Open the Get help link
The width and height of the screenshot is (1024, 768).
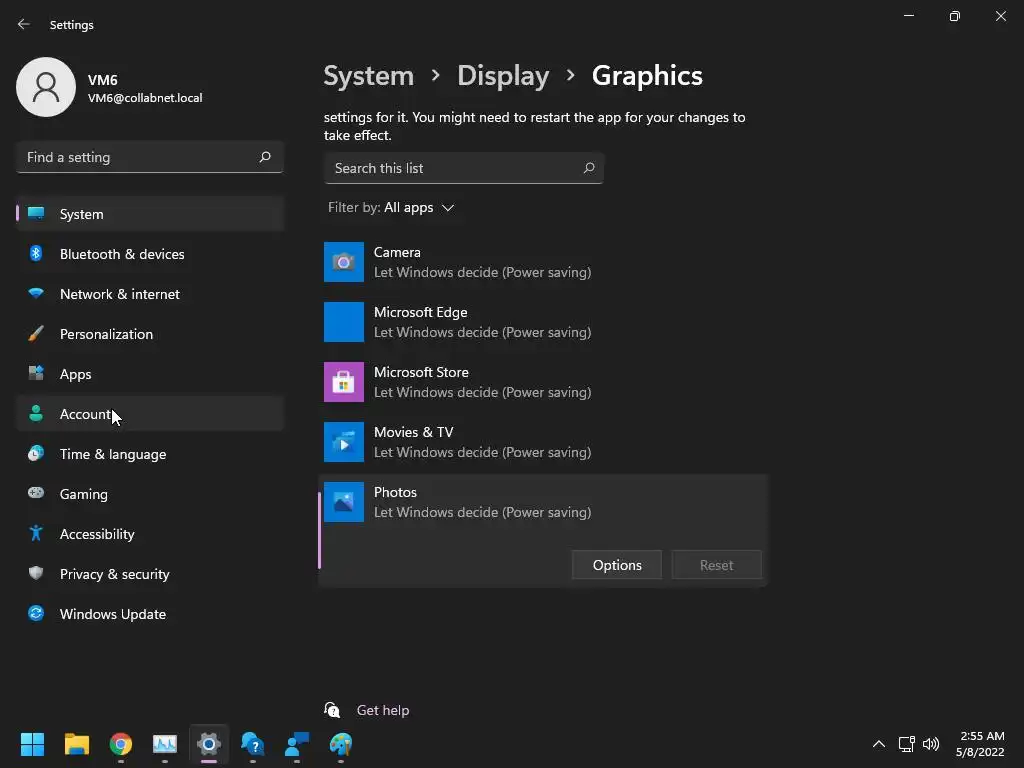coord(383,710)
